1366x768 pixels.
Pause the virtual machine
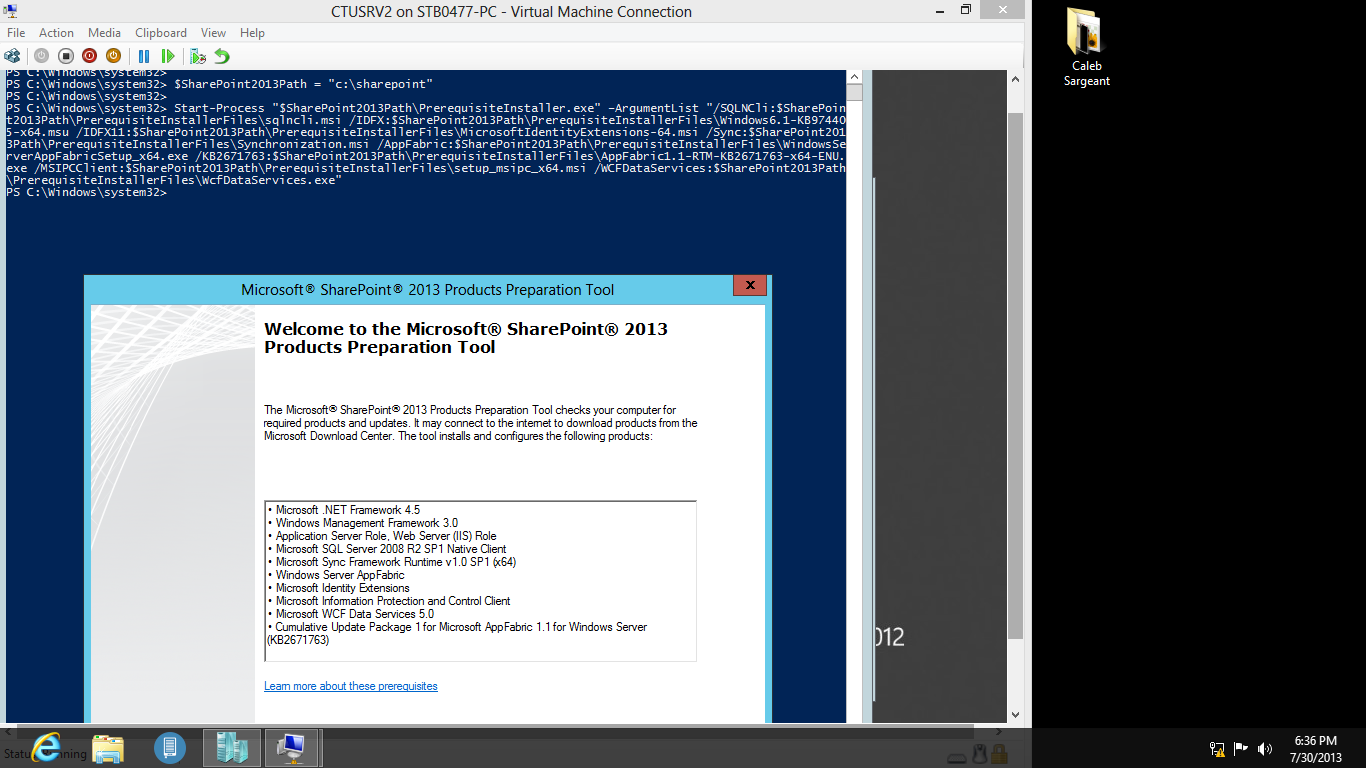[x=144, y=56]
